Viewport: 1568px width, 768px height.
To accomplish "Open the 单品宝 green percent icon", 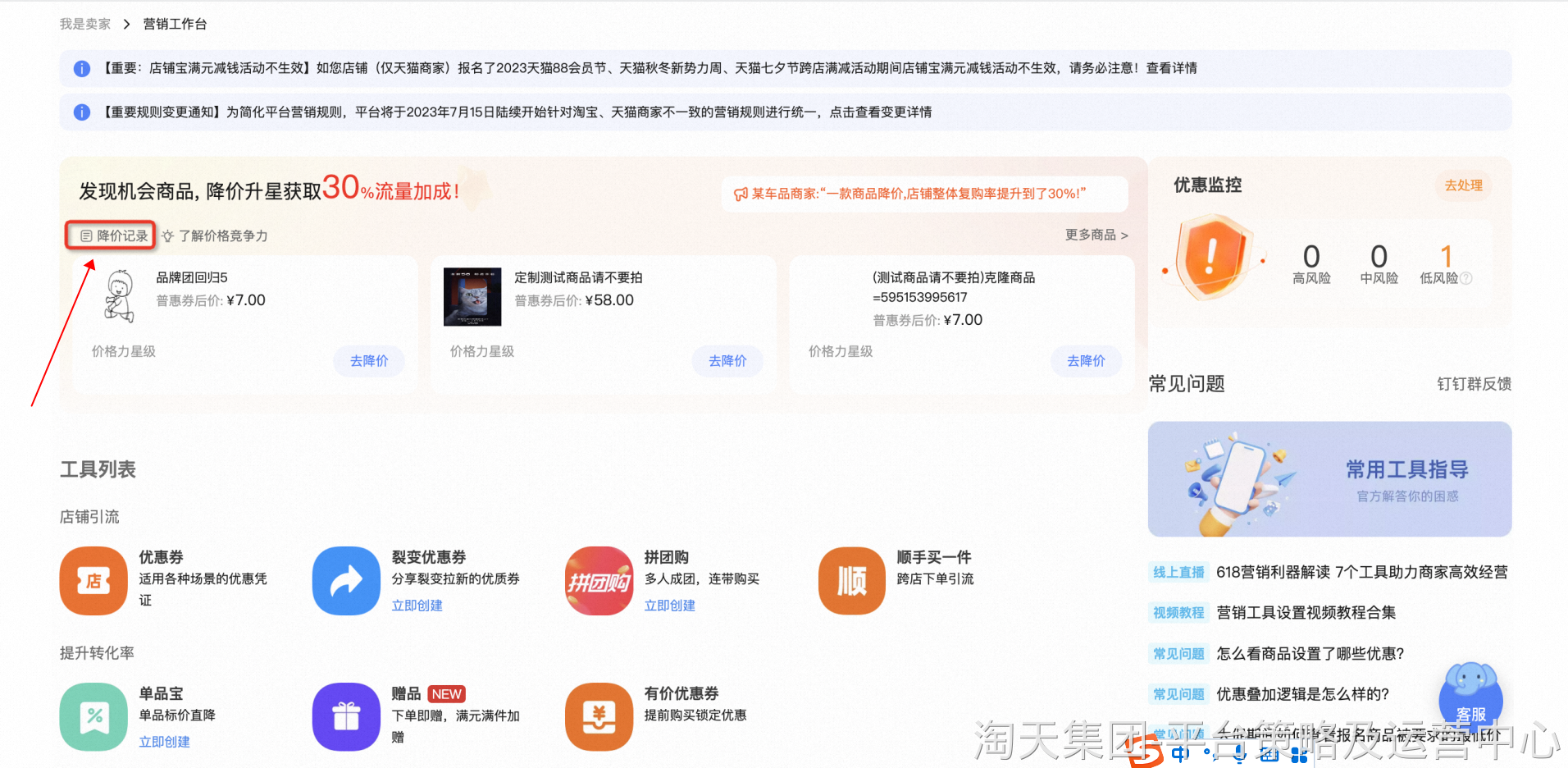I will coord(93,717).
